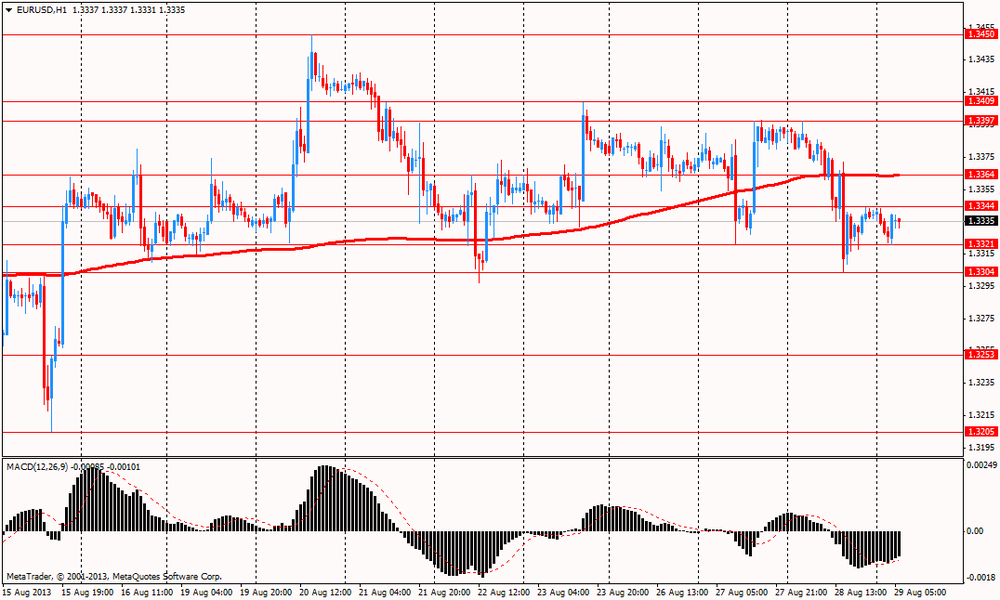Screen dimensions: 1000x600
Task: Click the 21 Aug 20:00 time label
Action: (x=444, y=592)
